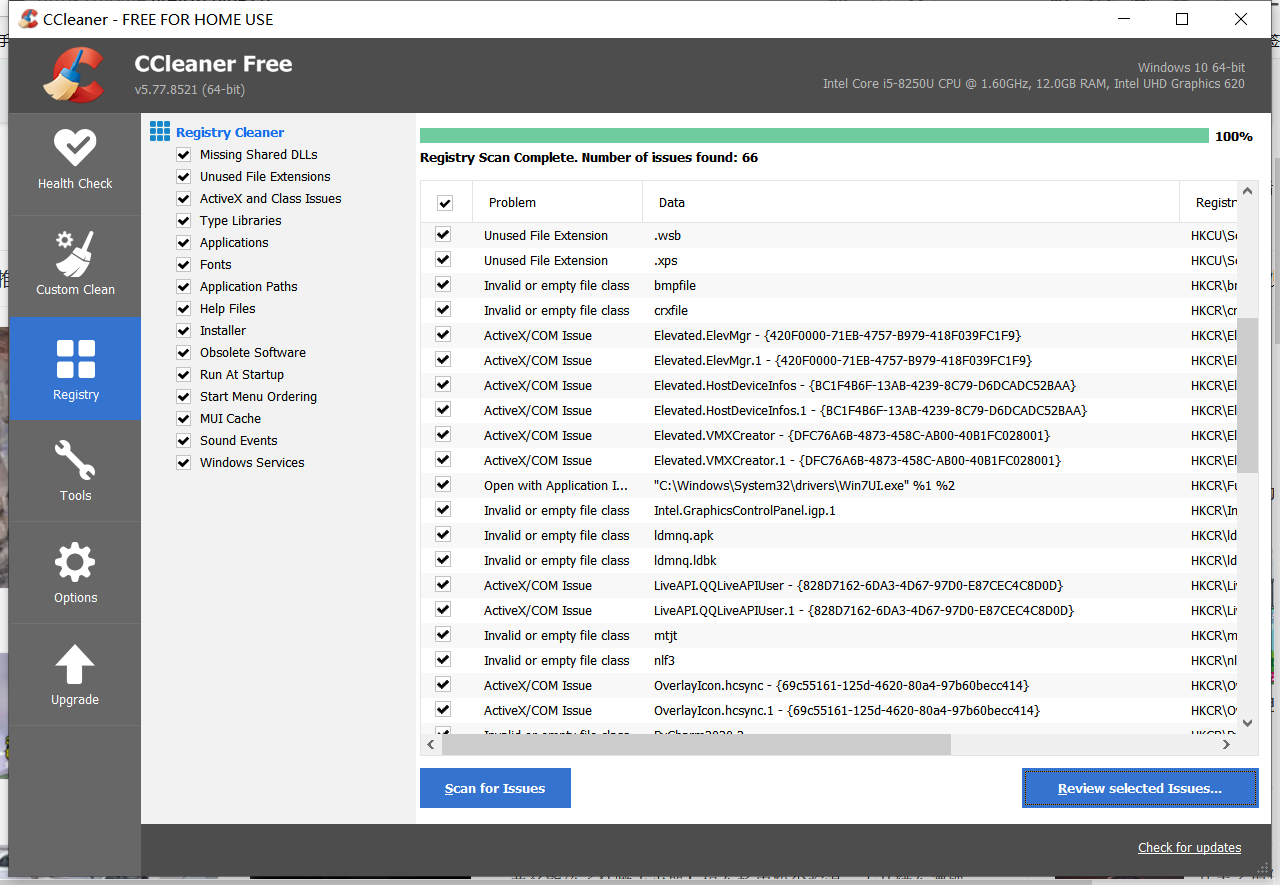Image resolution: width=1280 pixels, height=885 pixels.
Task: Select the Intel.GraphicsControlPanel.igp.1 entry
Action: (744, 510)
